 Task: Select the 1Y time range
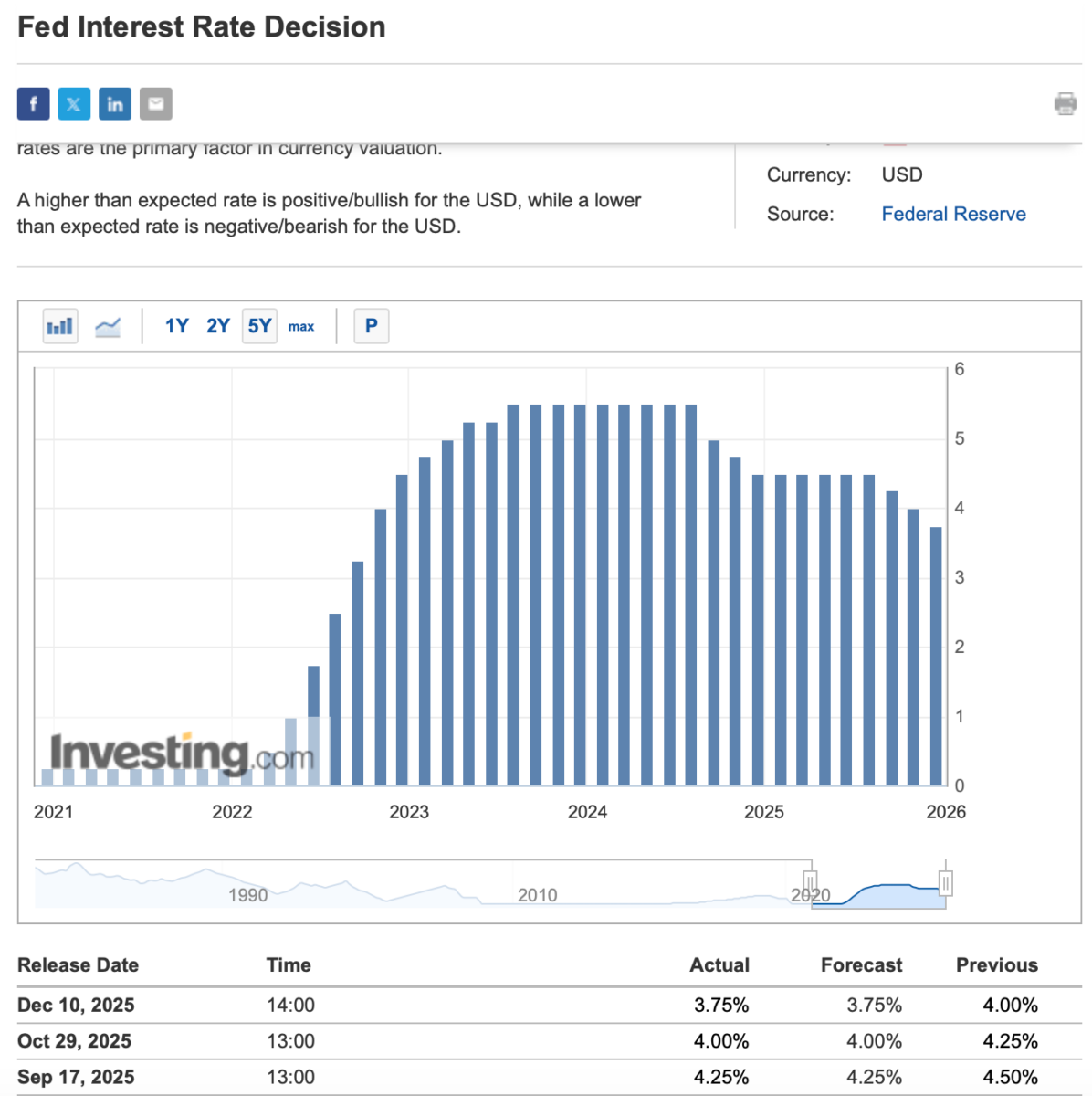click(176, 326)
